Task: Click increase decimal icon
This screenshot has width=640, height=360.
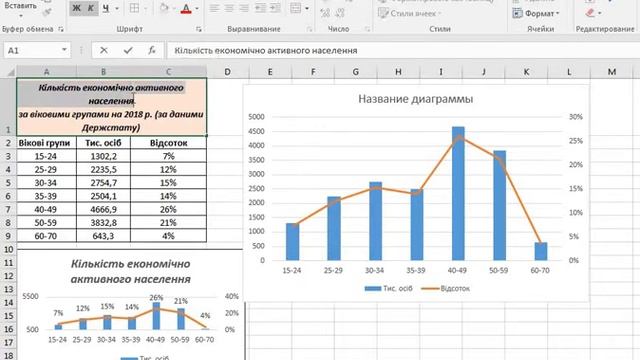Action: (x=325, y=13)
